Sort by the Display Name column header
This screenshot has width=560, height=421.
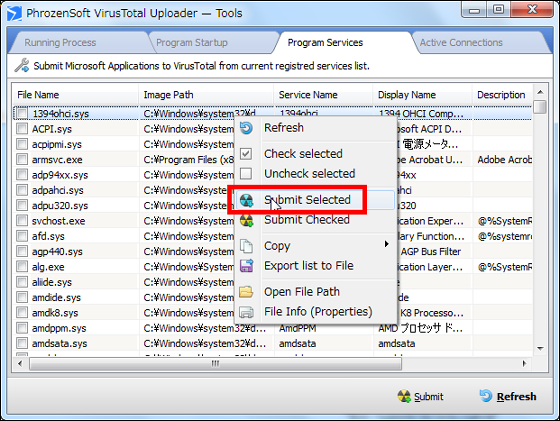point(423,95)
